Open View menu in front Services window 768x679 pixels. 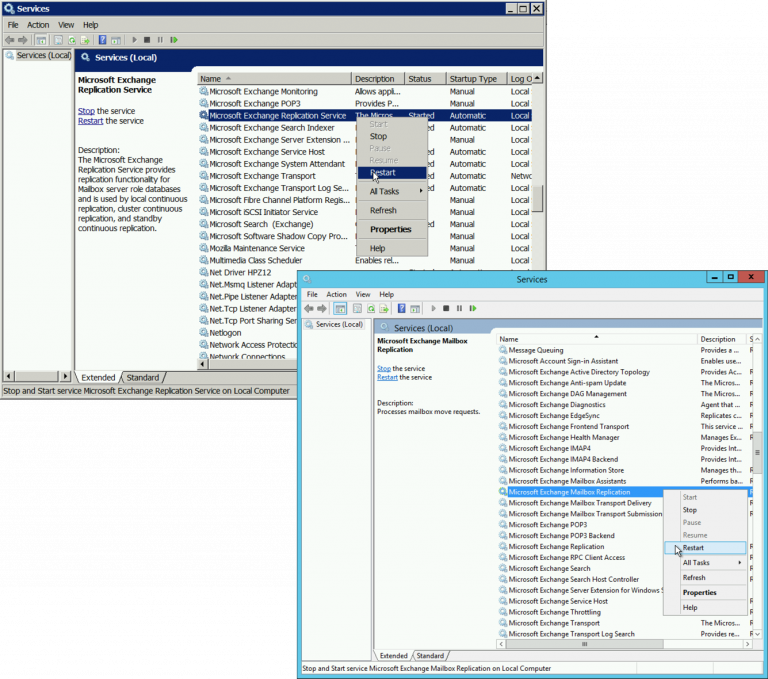pyautogui.click(x=363, y=294)
